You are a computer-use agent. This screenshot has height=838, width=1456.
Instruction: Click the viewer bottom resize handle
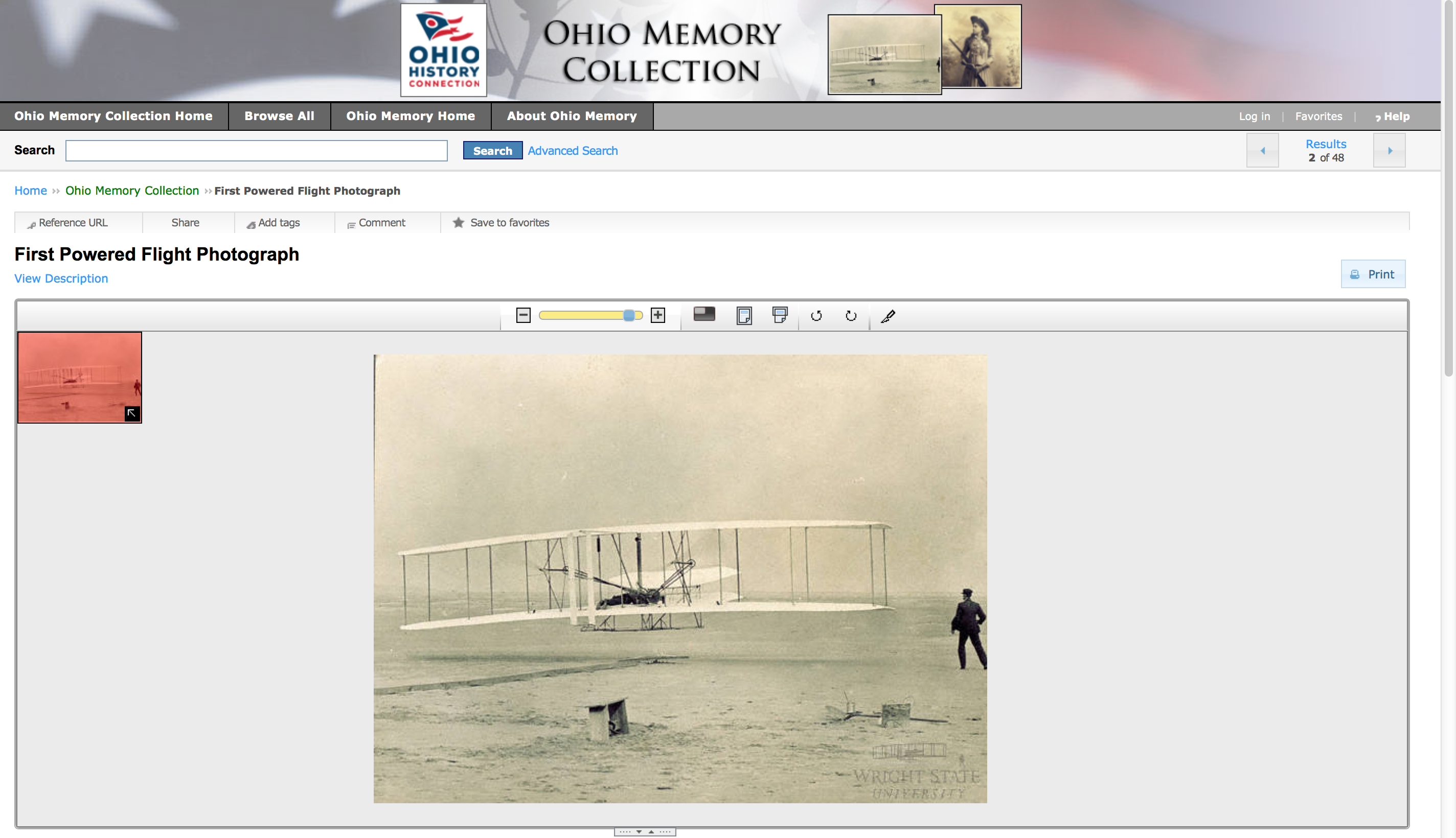(645, 832)
